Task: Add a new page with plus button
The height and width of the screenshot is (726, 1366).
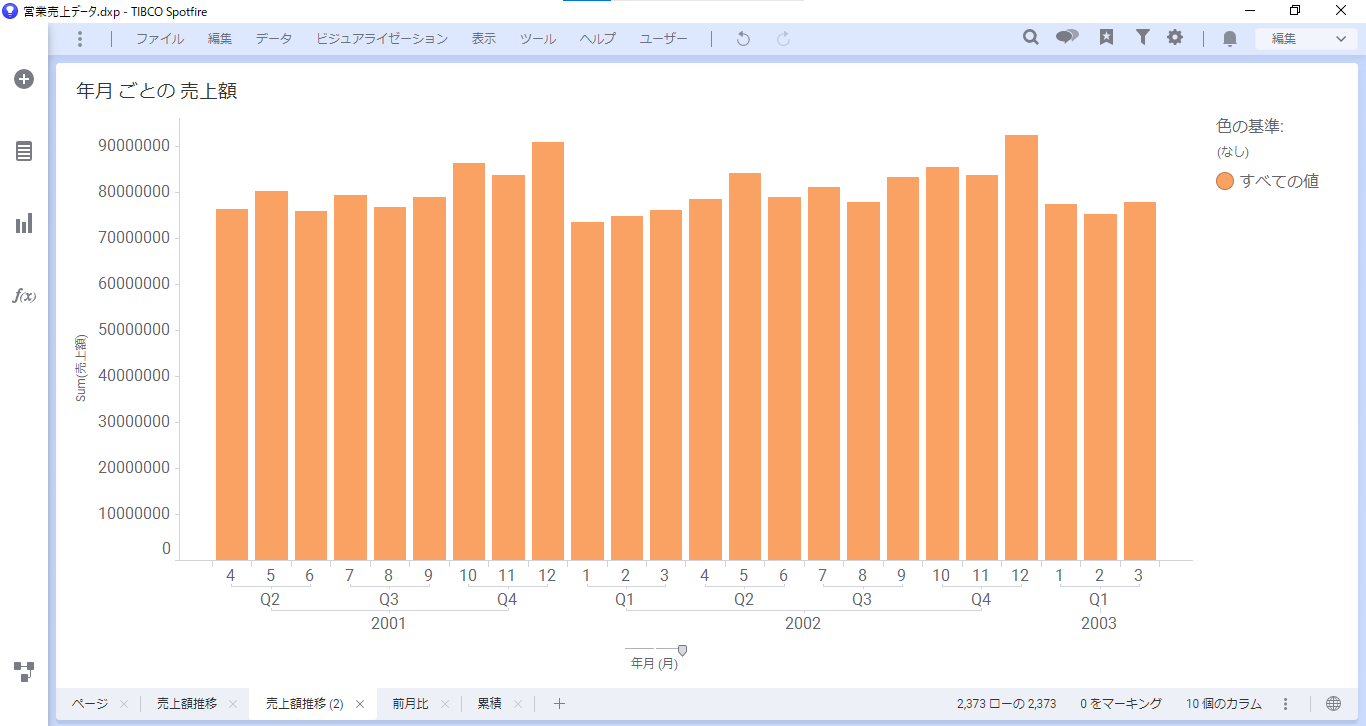Action: point(559,704)
